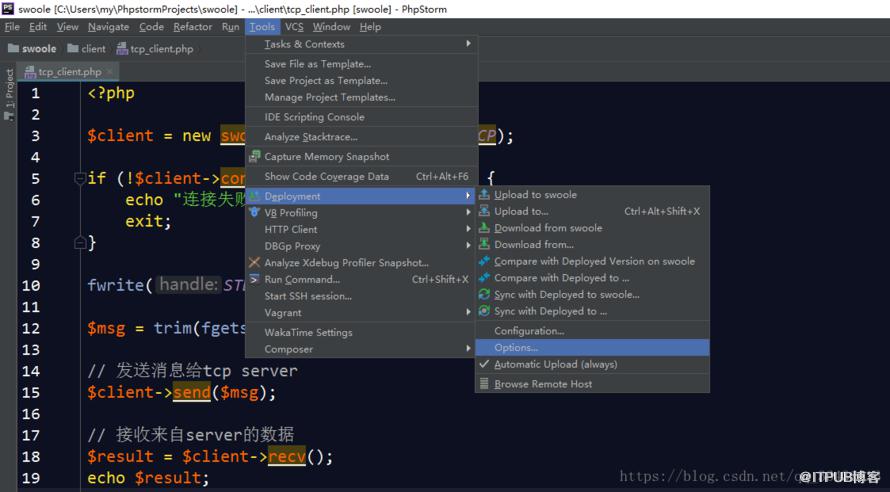Open the VCS menu
The image size is (890, 492).
(x=294, y=27)
